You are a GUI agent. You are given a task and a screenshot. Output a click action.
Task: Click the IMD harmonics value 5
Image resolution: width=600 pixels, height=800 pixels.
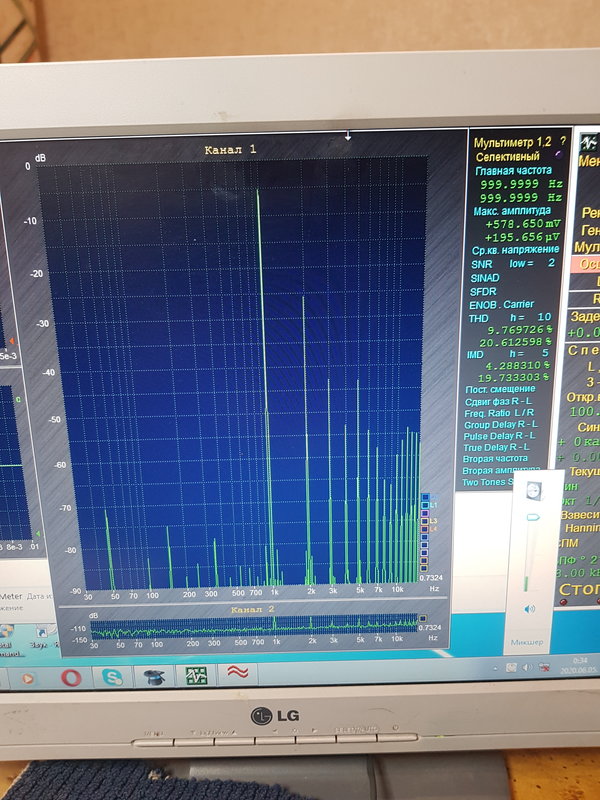pos(545,353)
